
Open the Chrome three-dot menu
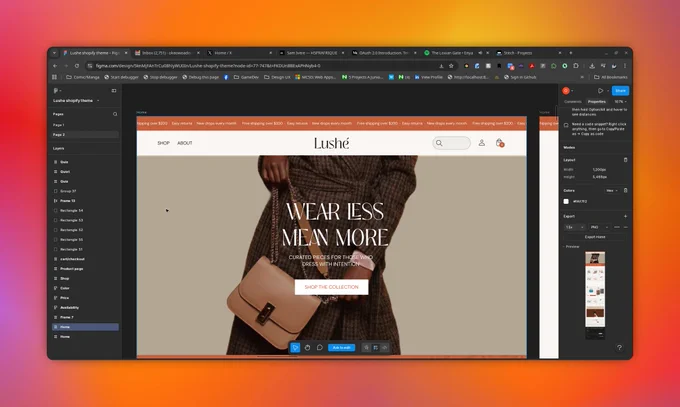[x=625, y=66]
